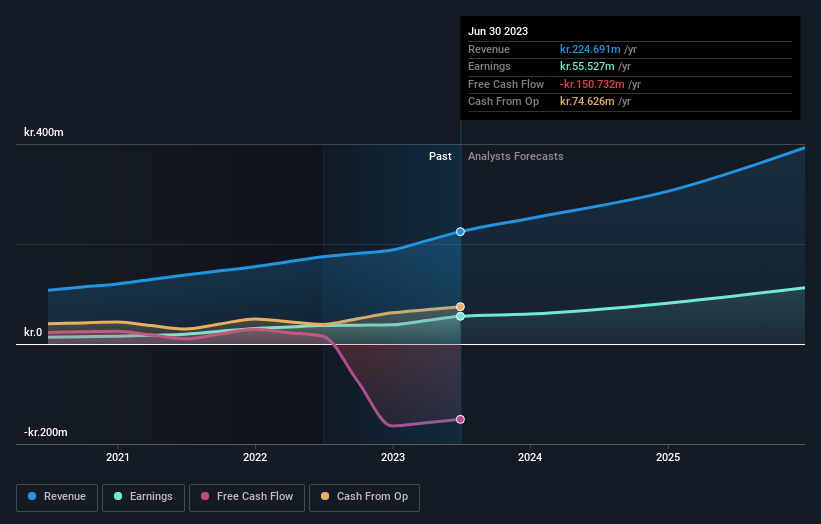Toggle the Free Cash Flow legend button

pyautogui.click(x=247, y=497)
